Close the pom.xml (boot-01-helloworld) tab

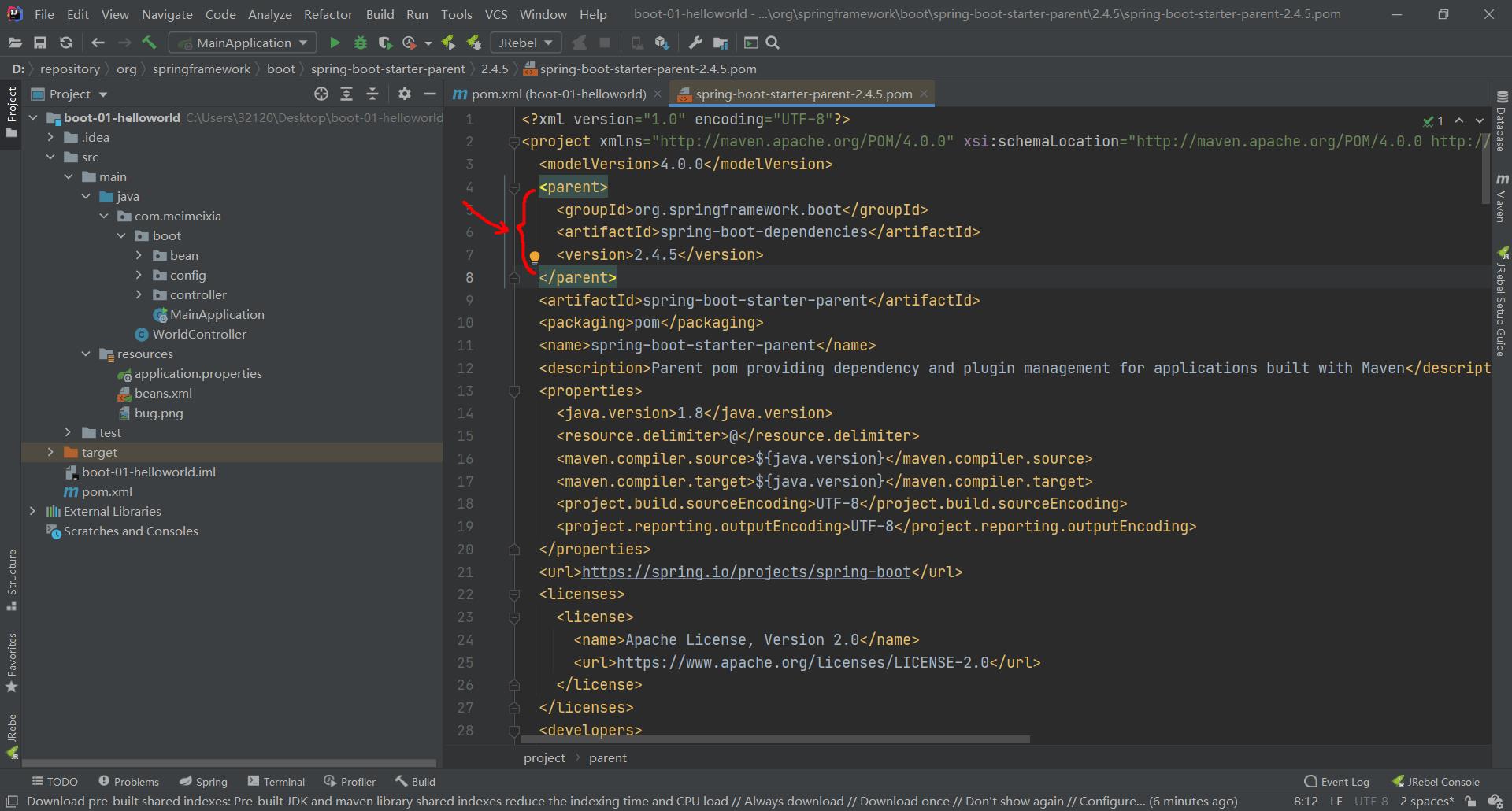point(658,94)
